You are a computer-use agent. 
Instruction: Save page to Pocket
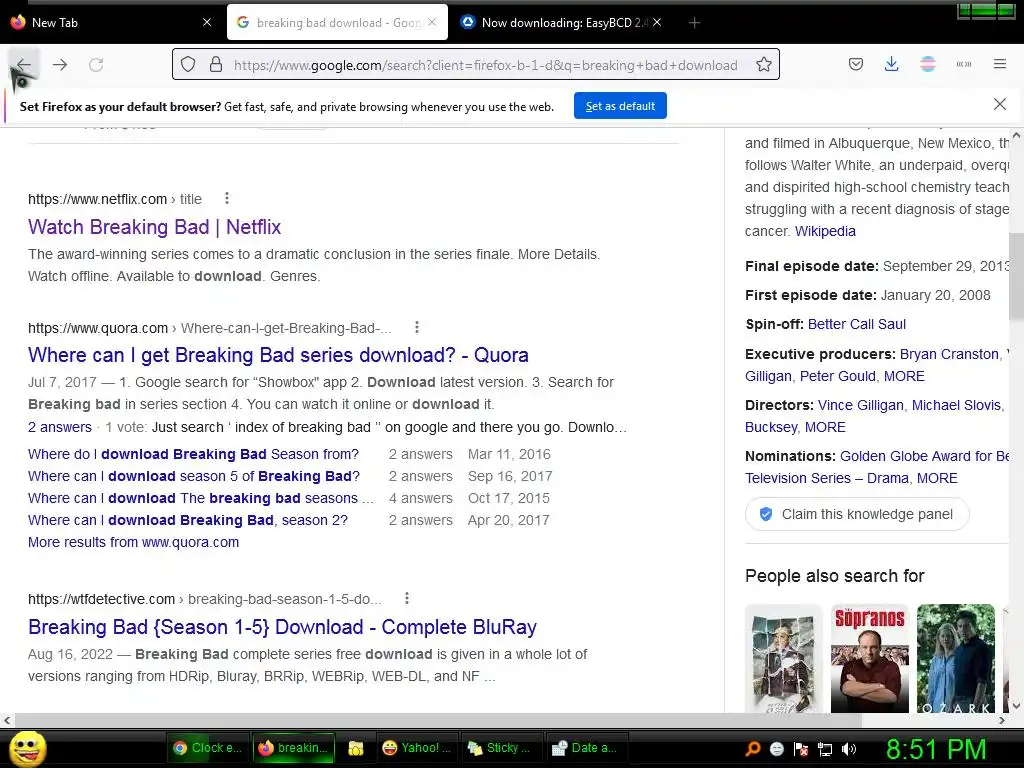[856, 64]
